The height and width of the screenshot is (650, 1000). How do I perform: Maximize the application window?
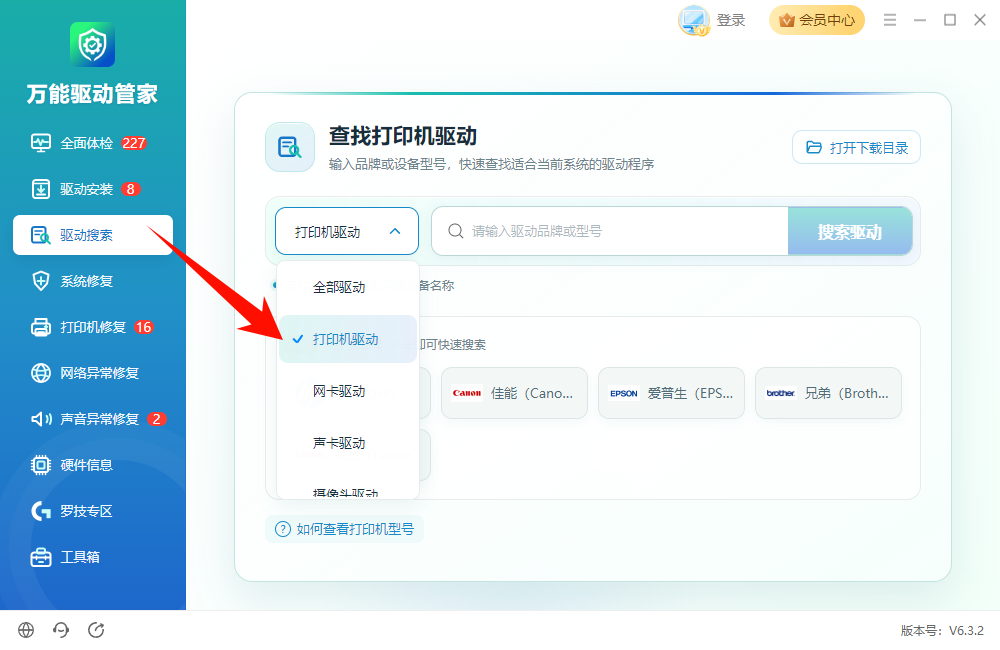pos(950,20)
